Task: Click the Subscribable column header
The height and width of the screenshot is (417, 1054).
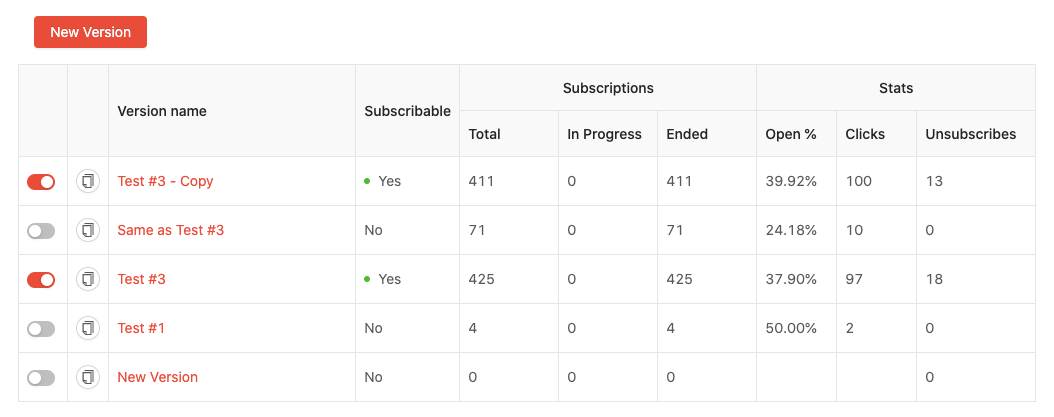Action: click(407, 111)
